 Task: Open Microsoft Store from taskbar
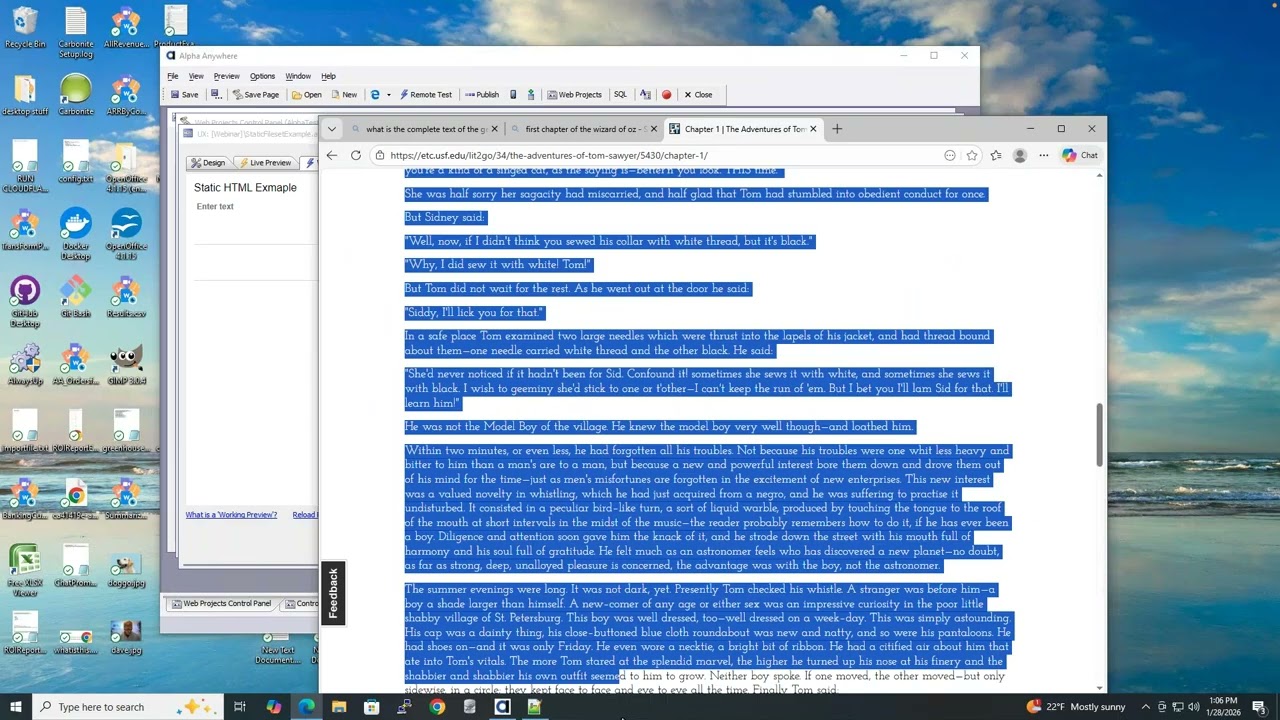371,707
